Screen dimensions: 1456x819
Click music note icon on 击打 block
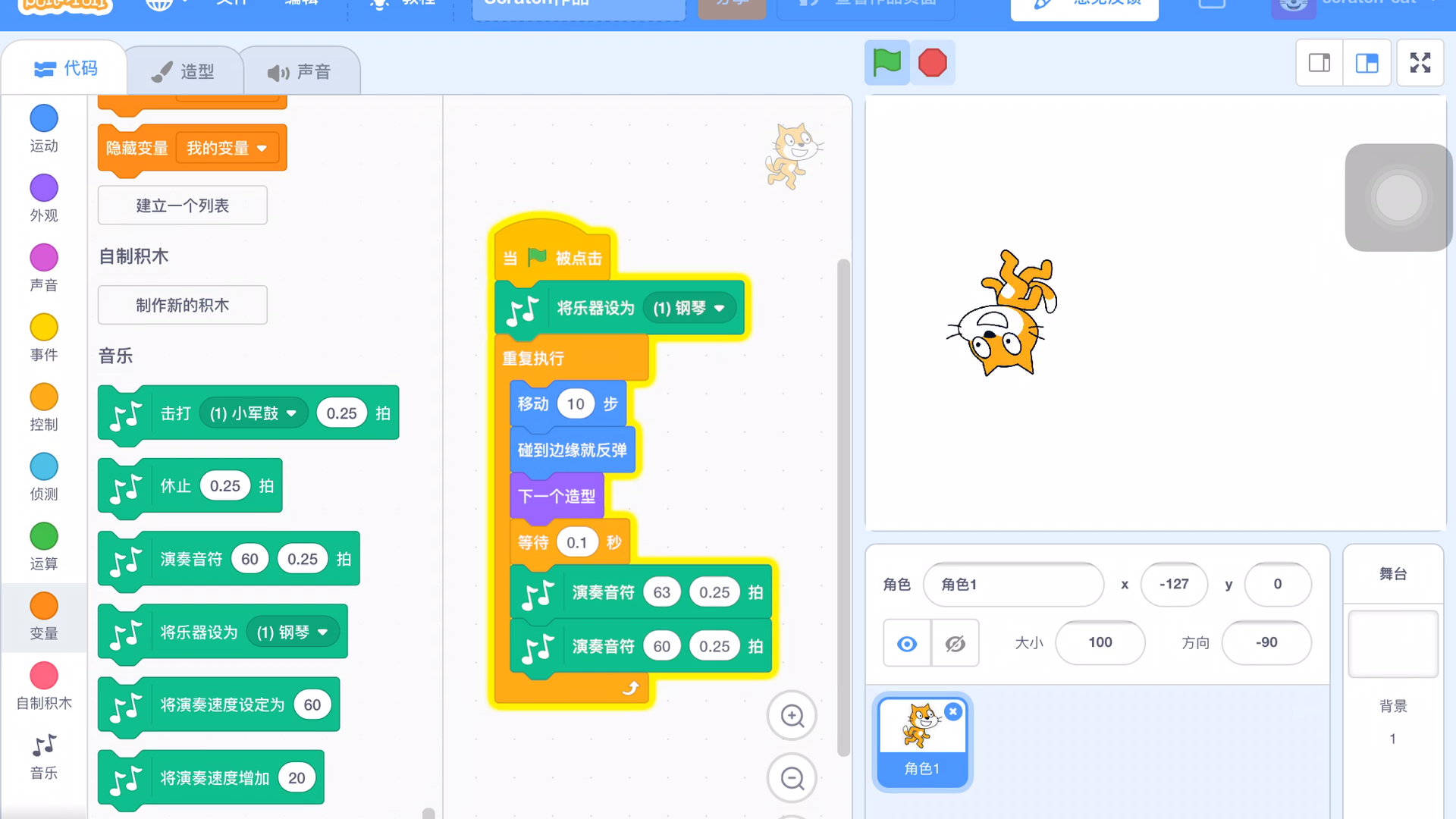[126, 415]
